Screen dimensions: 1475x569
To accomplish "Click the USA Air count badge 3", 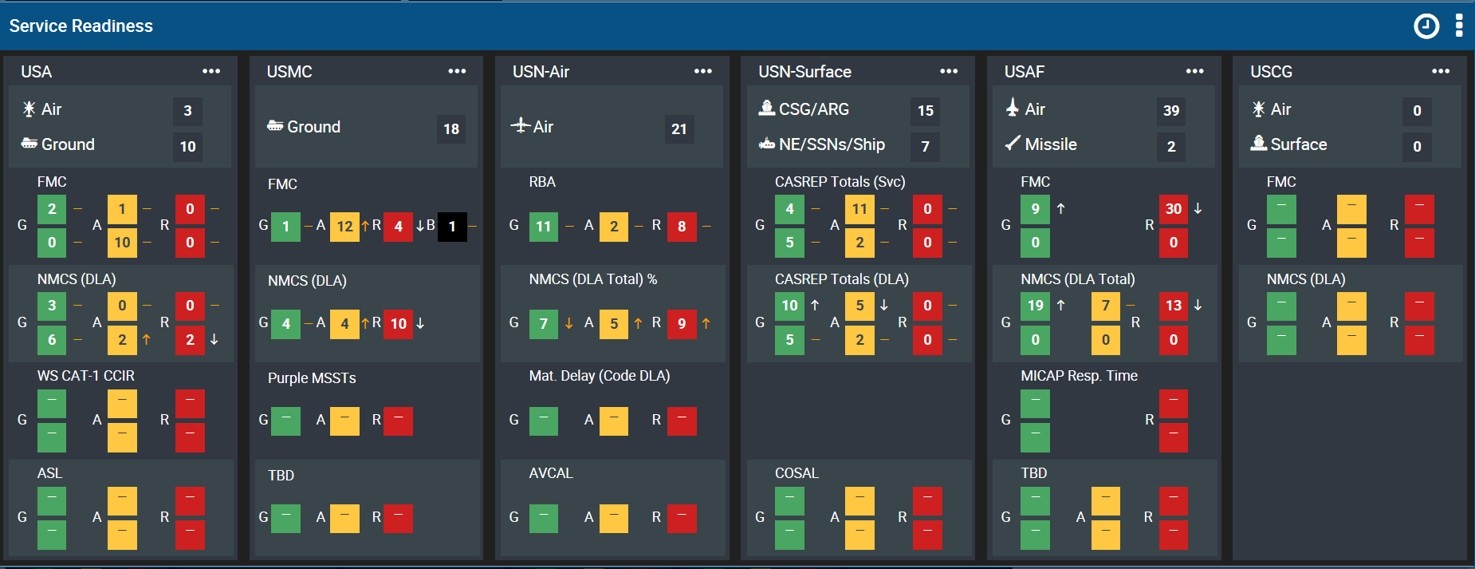I will point(187,111).
